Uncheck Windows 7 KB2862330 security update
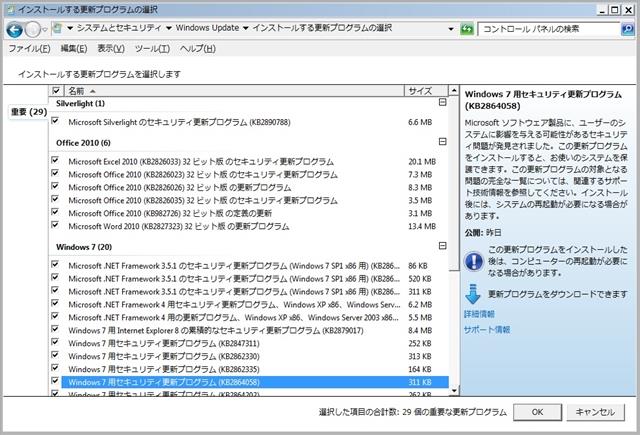 pyautogui.click(x=55, y=355)
